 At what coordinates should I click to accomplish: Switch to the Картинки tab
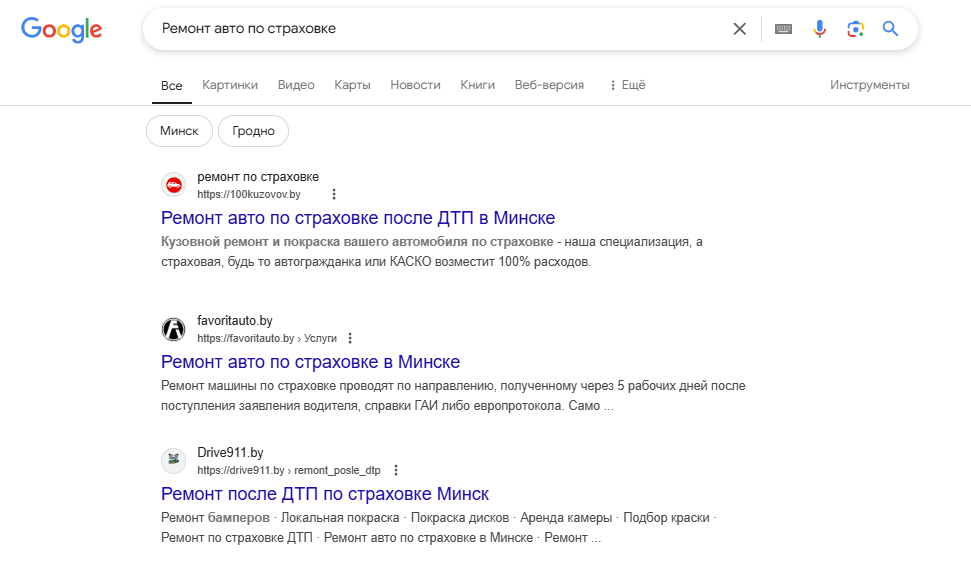click(230, 85)
